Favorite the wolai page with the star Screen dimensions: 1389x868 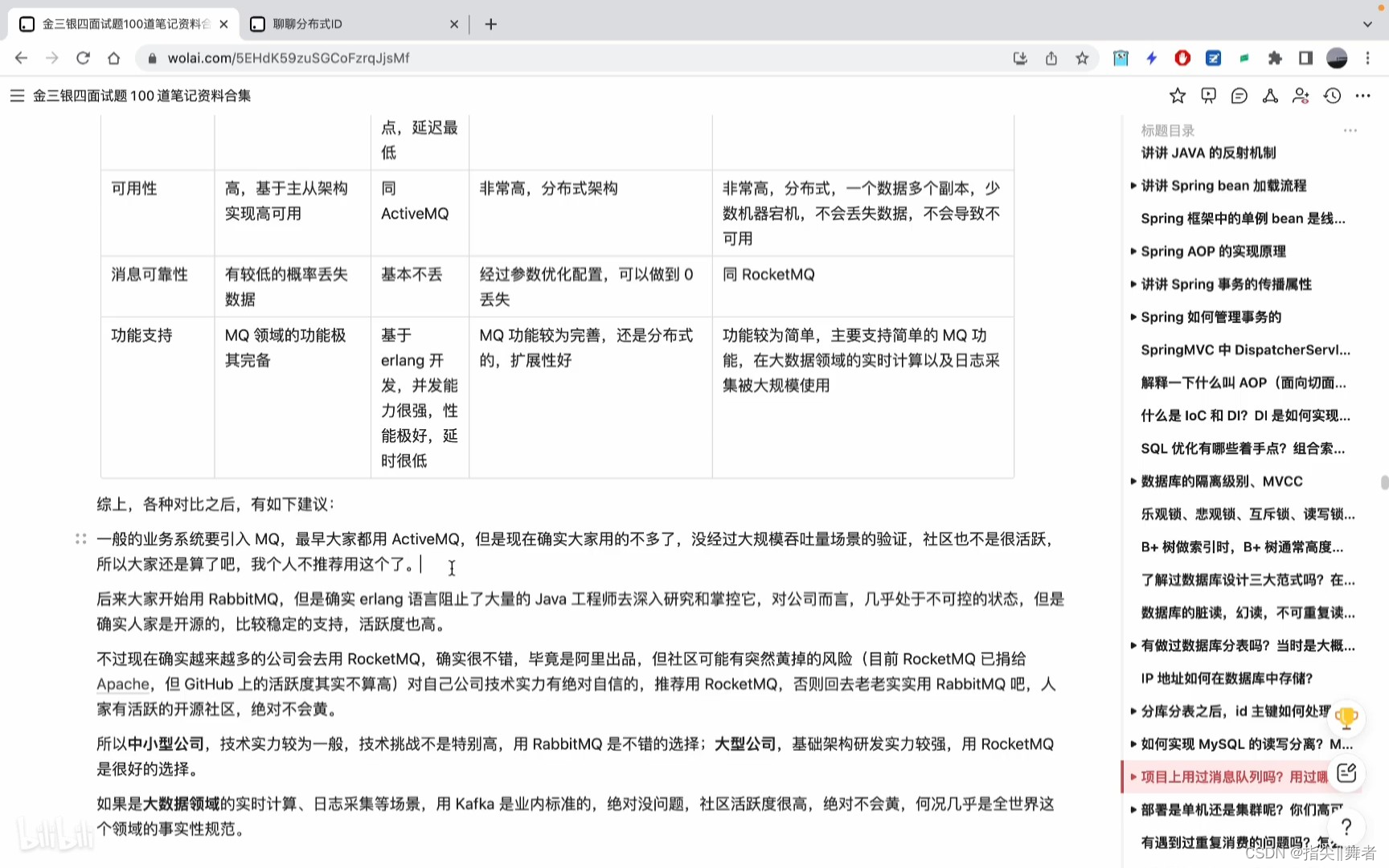coord(1178,96)
